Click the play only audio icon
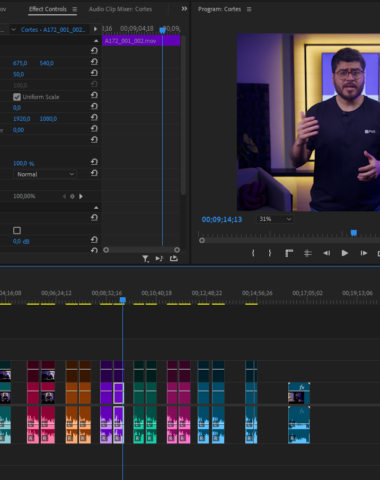Screen dimensions: 380x480 (x=159, y=258)
